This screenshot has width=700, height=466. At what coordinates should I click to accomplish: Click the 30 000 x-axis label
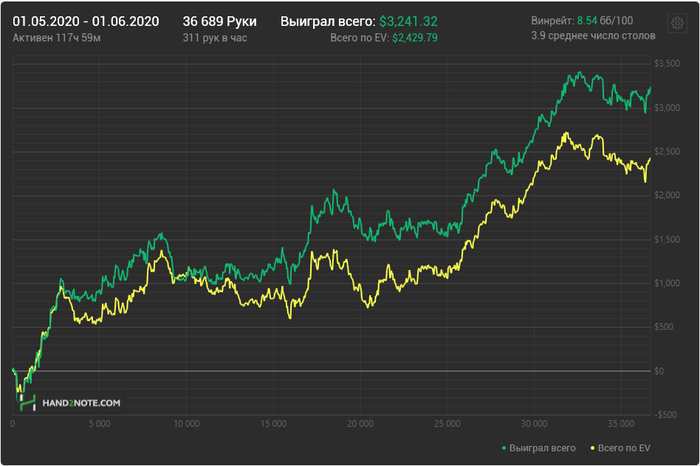coord(534,424)
